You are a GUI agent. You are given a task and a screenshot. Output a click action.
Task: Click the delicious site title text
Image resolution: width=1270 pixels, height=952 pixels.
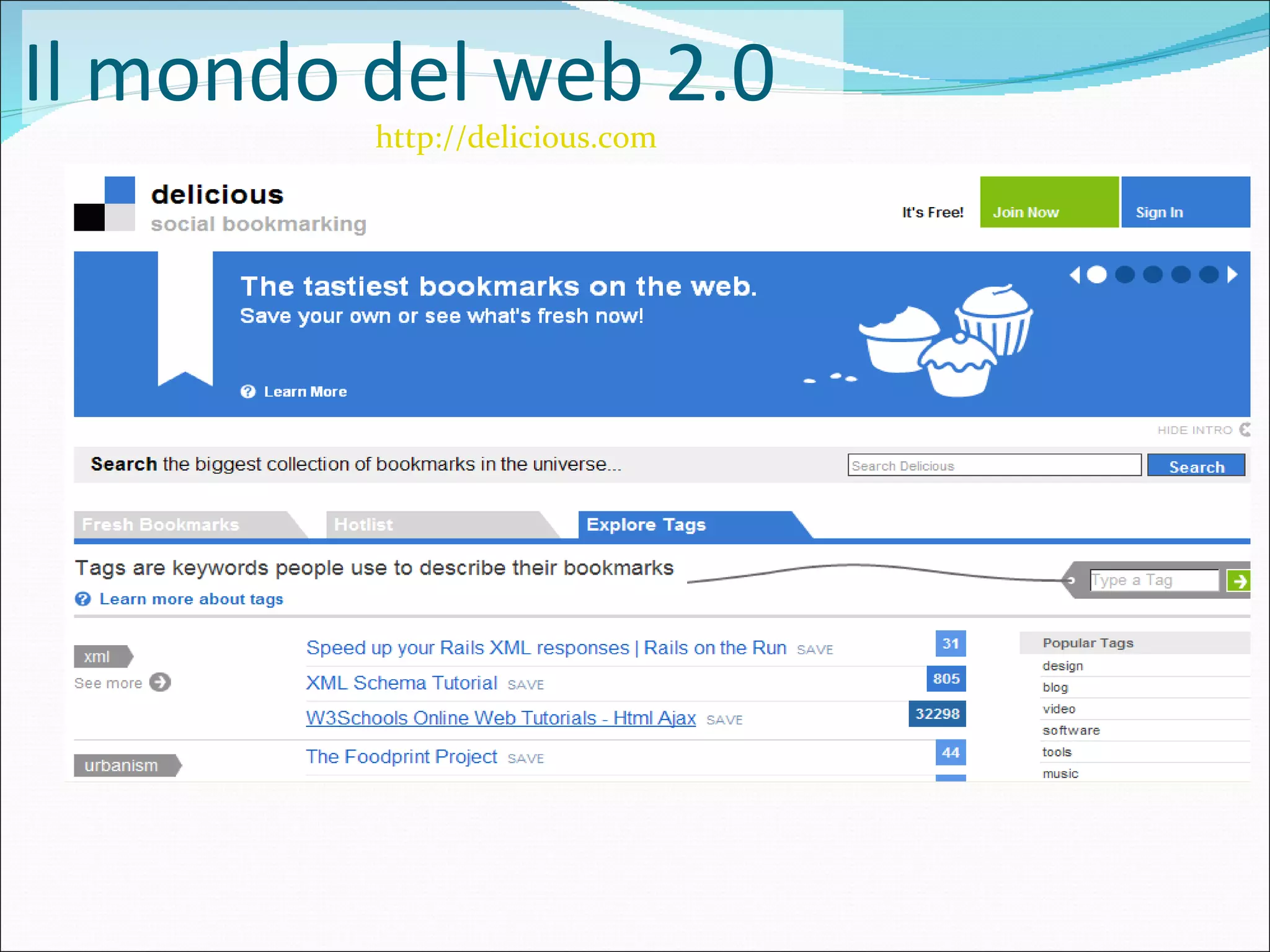click(x=218, y=195)
